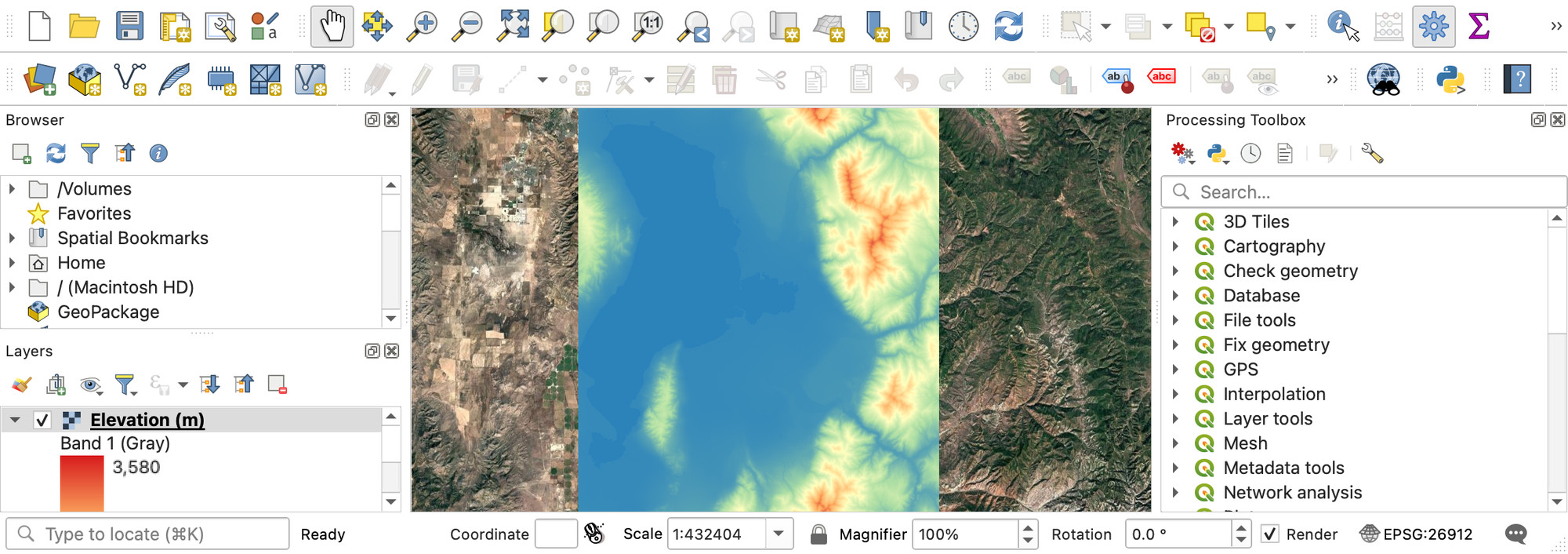Viewport: 1568px width, 554px height.
Task: Decrease Rotation value with down arrow
Action: click(x=1240, y=541)
